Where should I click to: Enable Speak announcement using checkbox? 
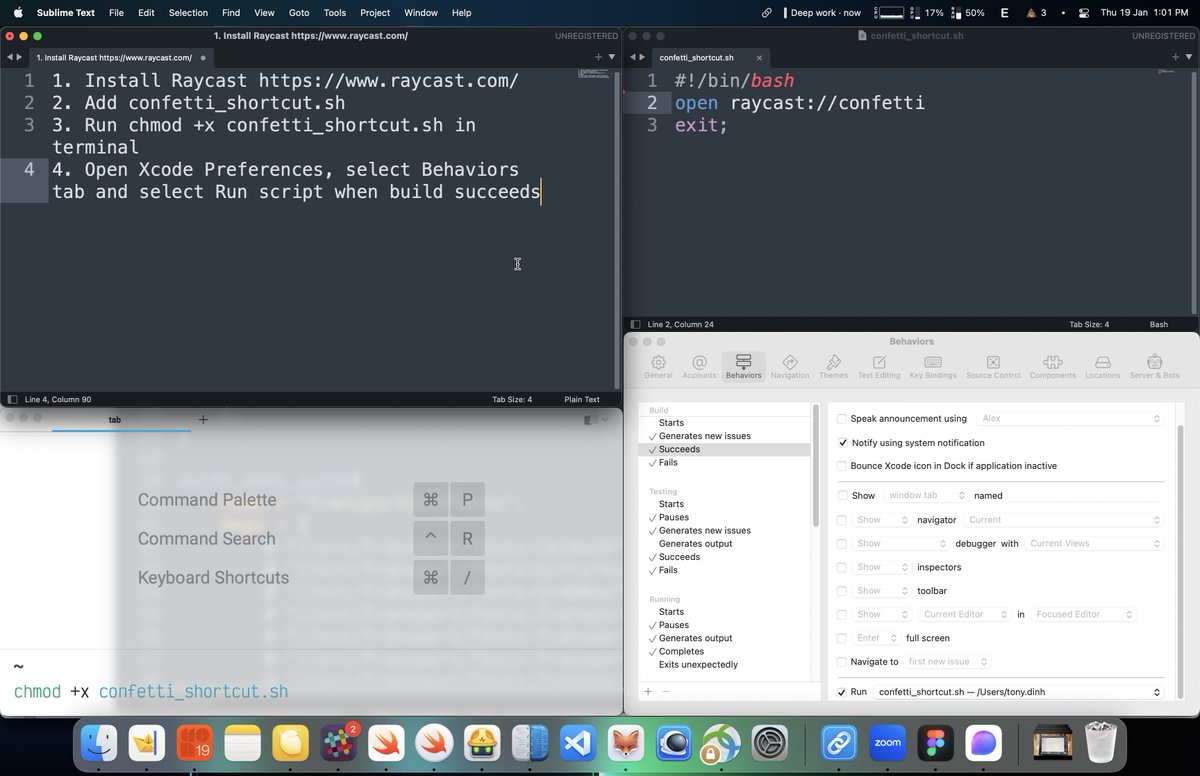841,419
